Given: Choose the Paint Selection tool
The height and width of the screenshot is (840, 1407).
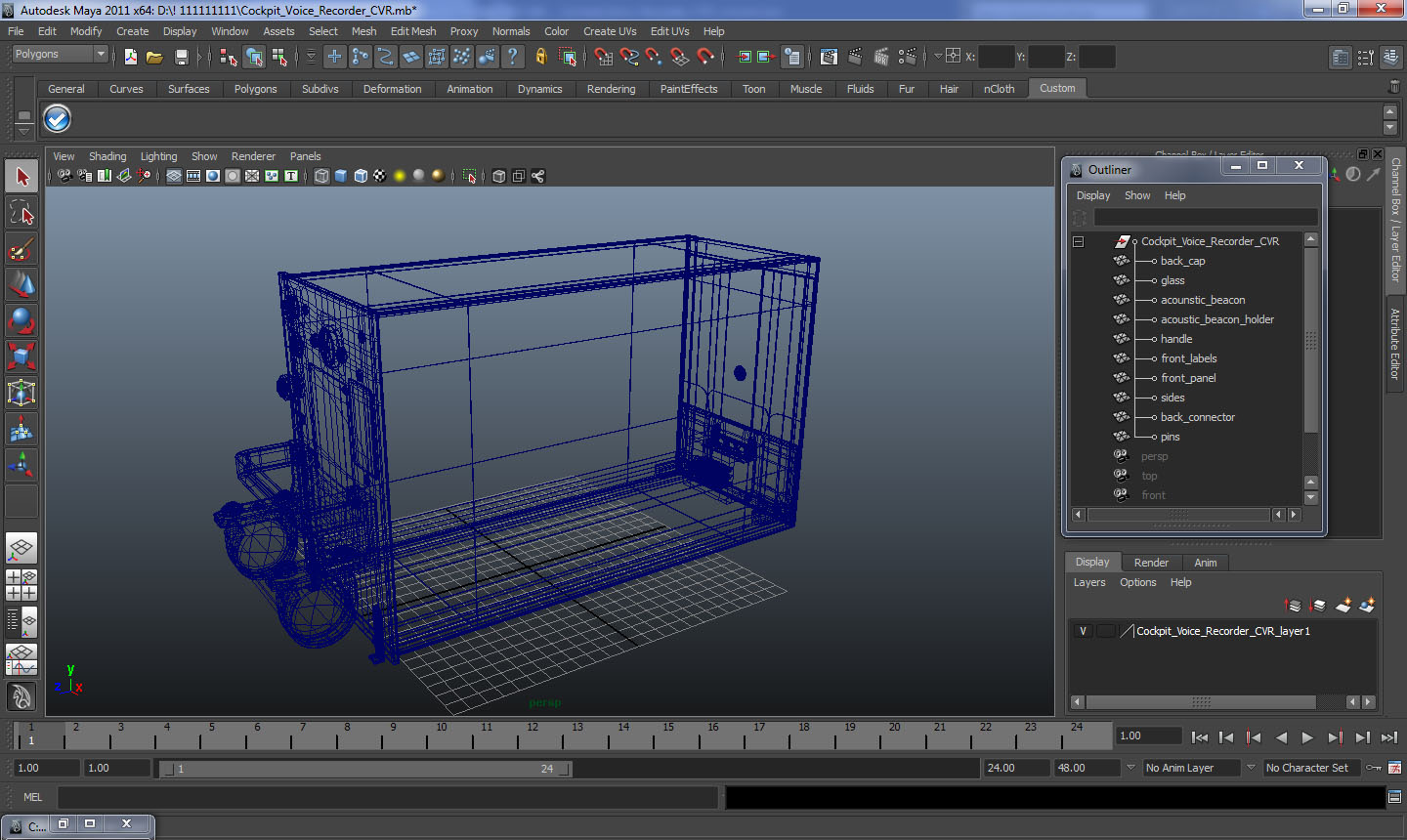Looking at the screenshot, I should 21,249.
